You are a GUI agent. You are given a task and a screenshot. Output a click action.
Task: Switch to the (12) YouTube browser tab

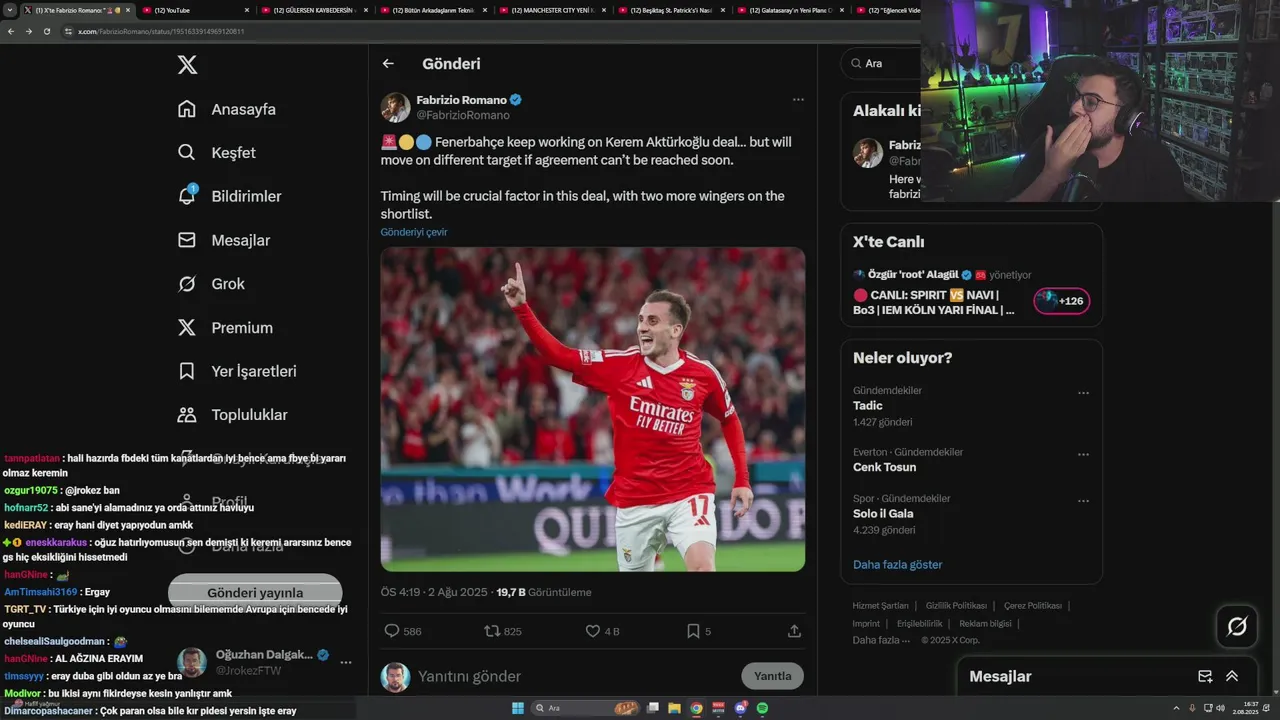coord(195,10)
